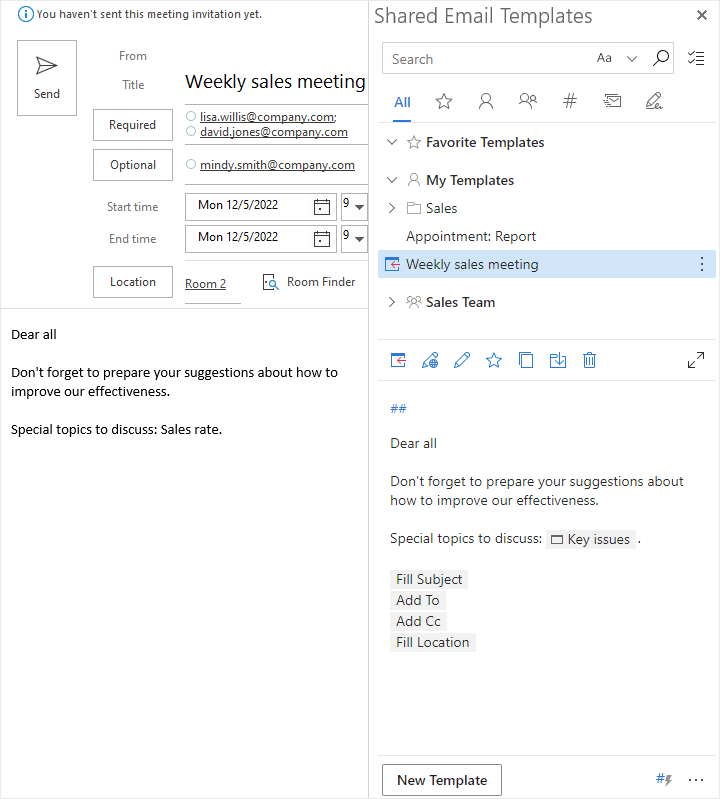The image size is (720, 799).
Task: Close the Shared Email Templates pane
Action: (x=702, y=15)
